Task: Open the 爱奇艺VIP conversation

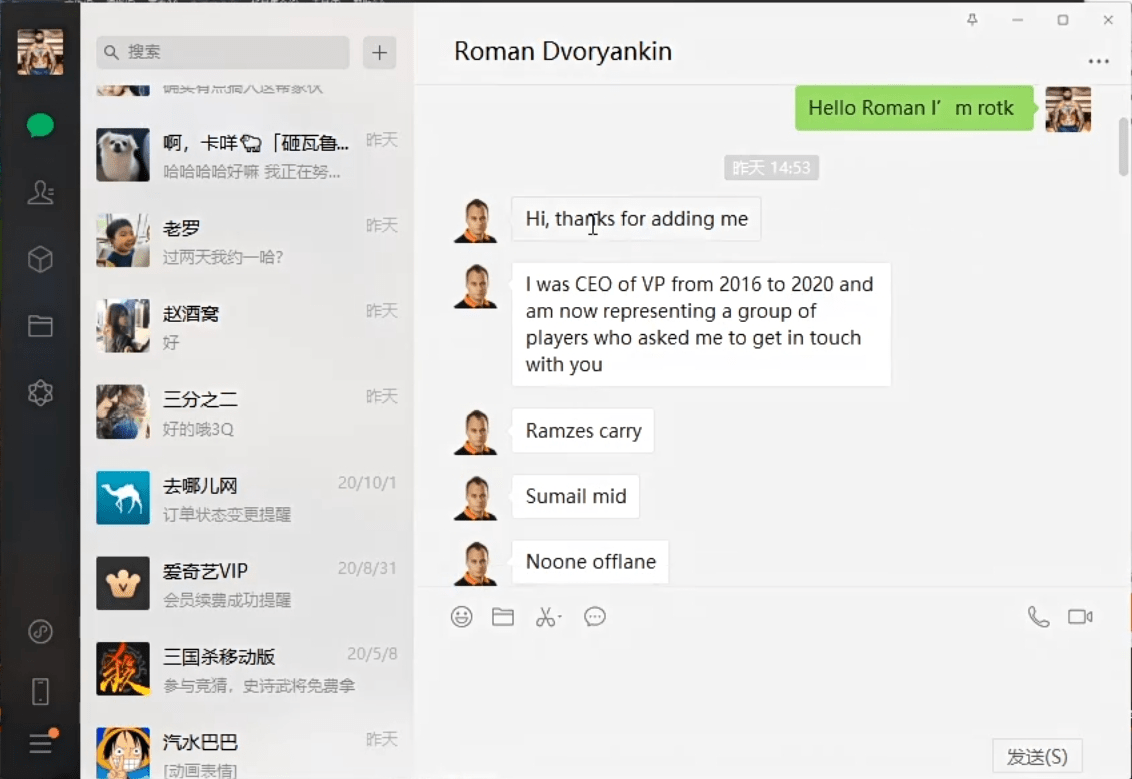Action: coord(247,583)
